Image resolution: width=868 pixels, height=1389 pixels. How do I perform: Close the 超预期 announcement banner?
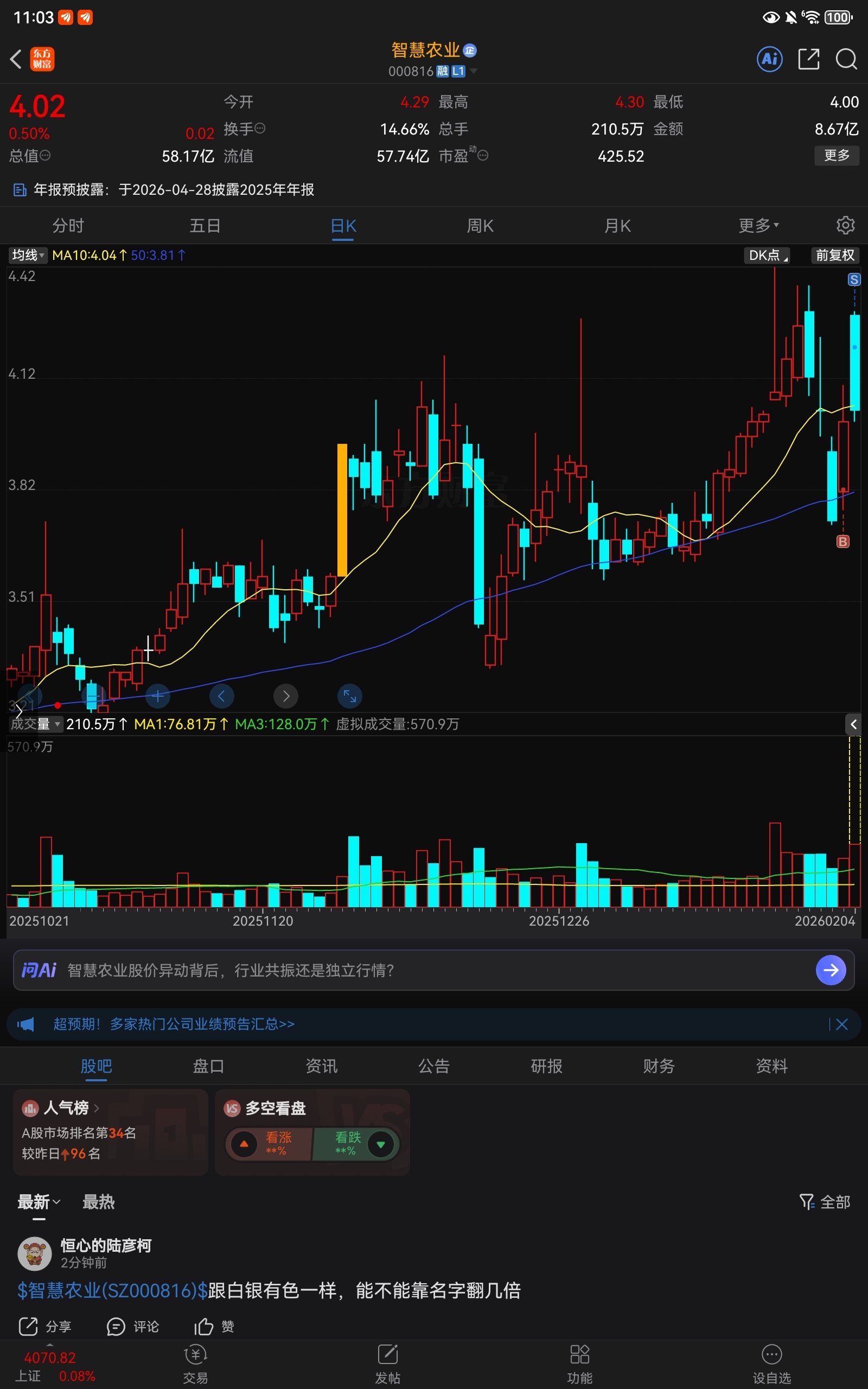[841, 1024]
